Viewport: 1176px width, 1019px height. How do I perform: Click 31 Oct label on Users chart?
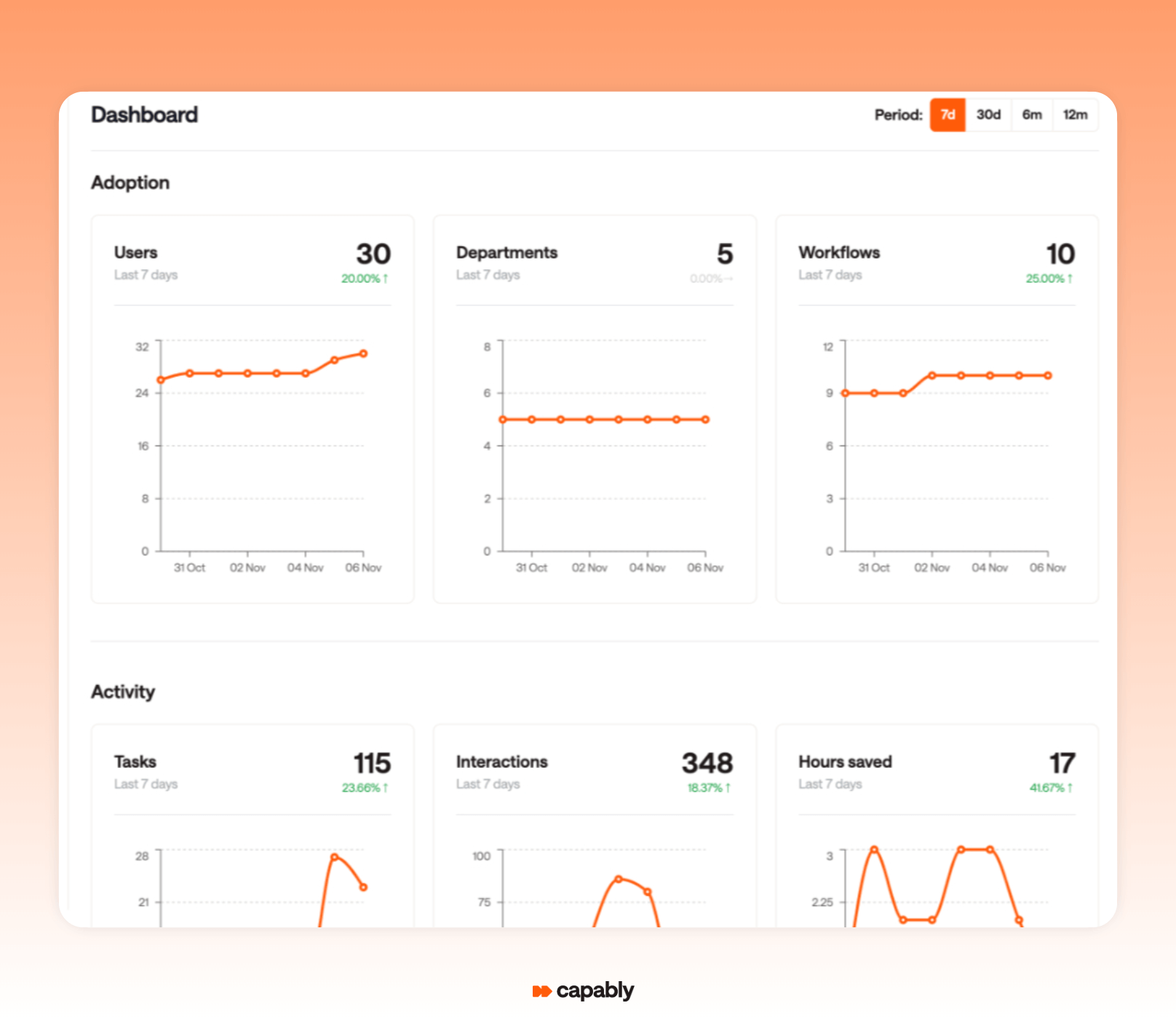189,568
